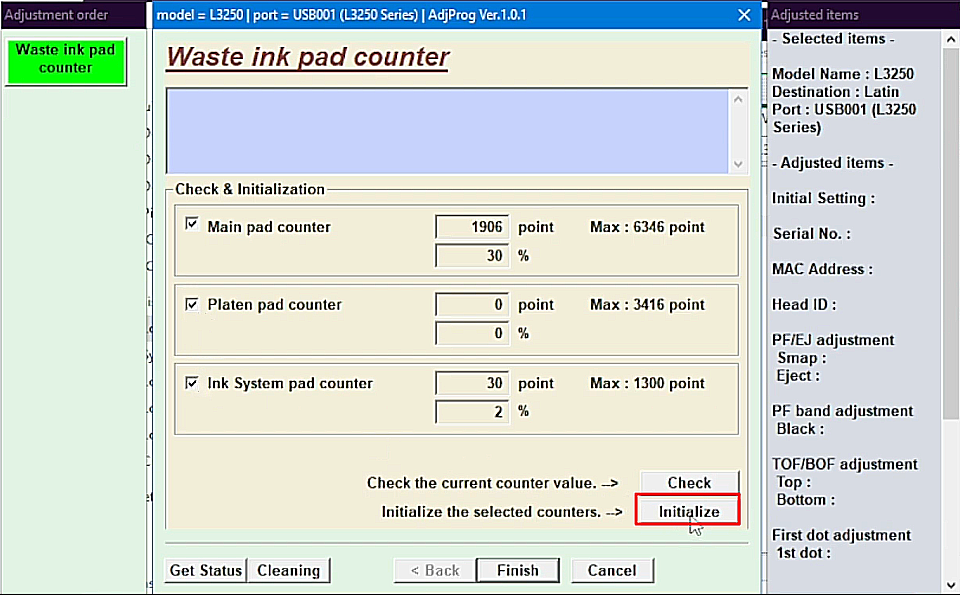Viewport: 960px width, 595px height.
Task: Toggle the Platen pad counter checkbox
Action: (x=192, y=304)
